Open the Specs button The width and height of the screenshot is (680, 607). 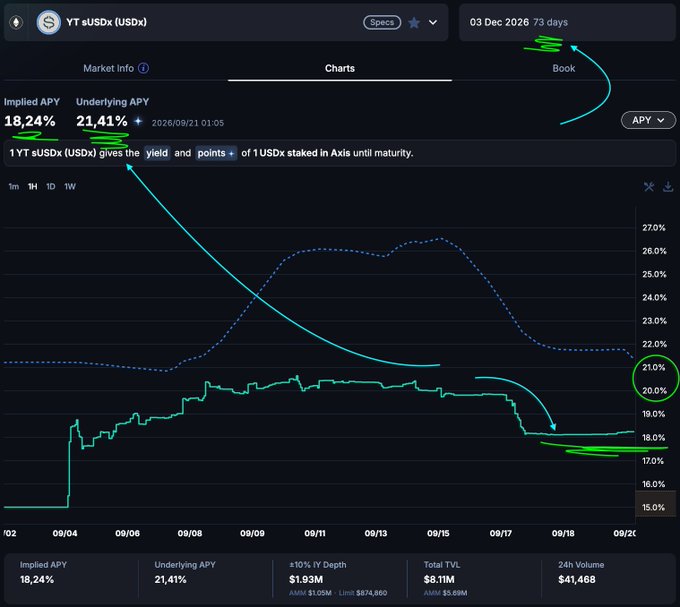[382, 22]
